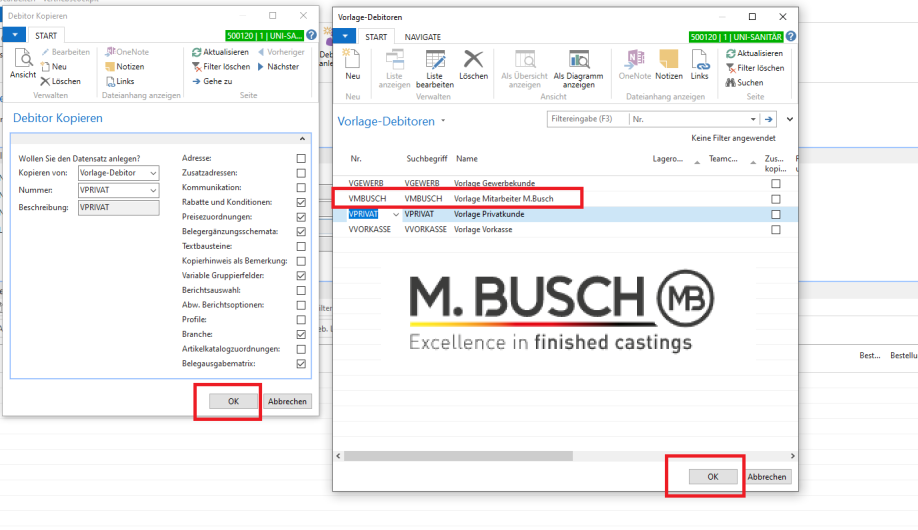Uncheck Preisezuordnungen checkbox

point(301,217)
